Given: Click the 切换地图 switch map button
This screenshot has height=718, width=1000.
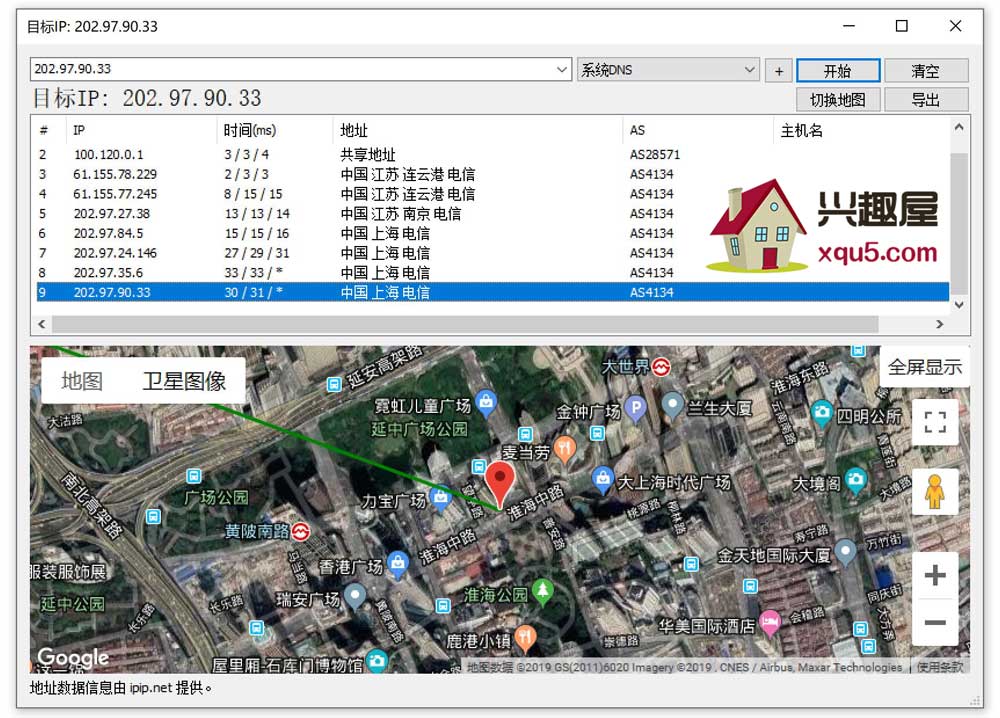Looking at the screenshot, I should pos(838,99).
